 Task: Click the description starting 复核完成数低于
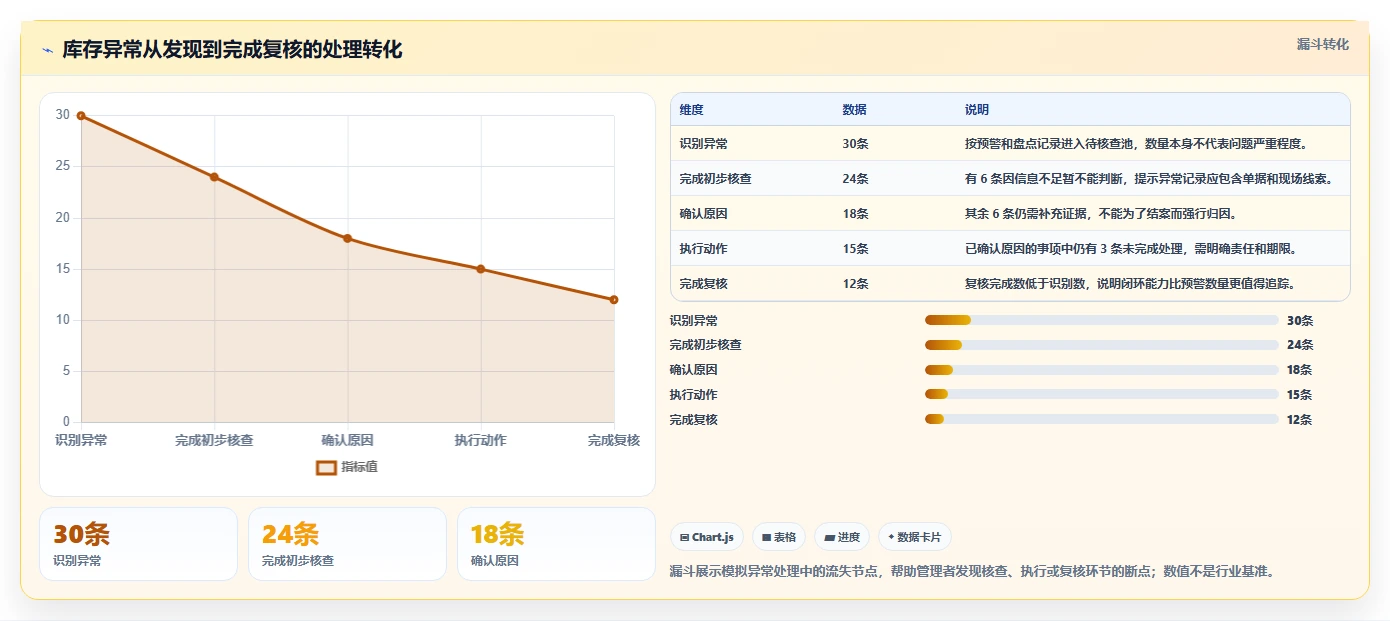tap(1130, 284)
